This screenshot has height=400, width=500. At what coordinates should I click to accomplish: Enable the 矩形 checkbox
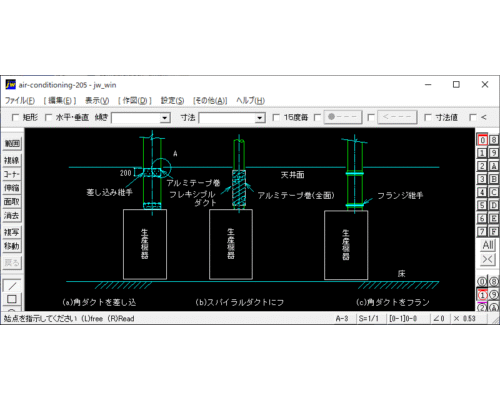[15, 117]
